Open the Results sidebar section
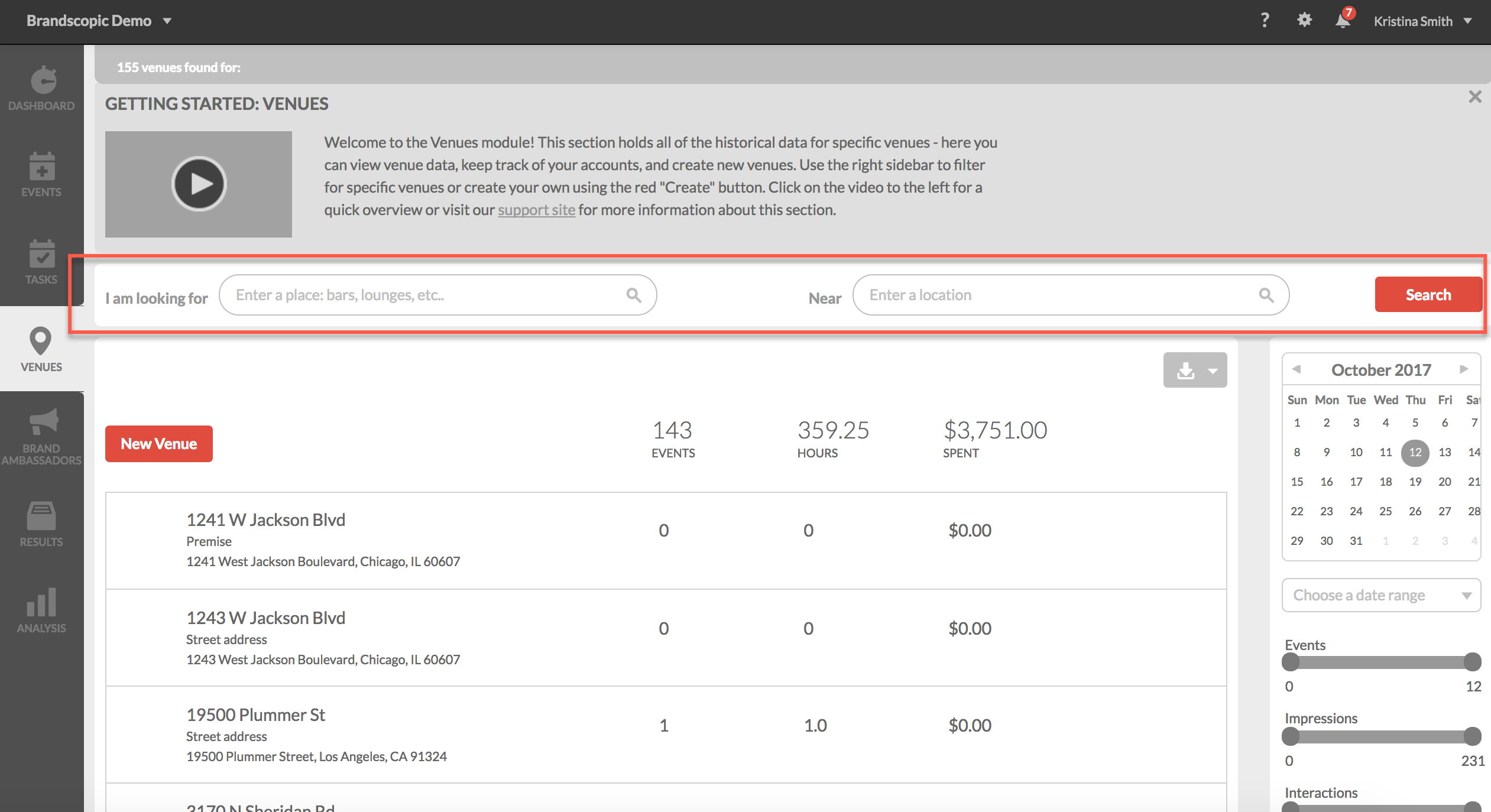The image size is (1491, 812). (x=41, y=525)
